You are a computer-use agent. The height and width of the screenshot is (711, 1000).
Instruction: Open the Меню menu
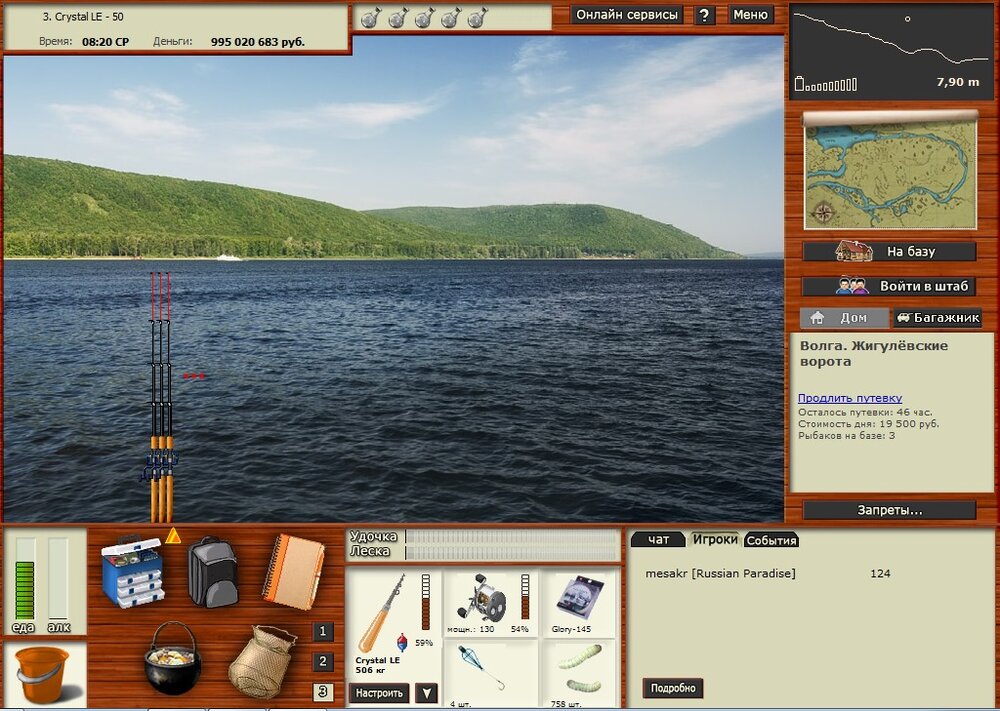point(750,15)
